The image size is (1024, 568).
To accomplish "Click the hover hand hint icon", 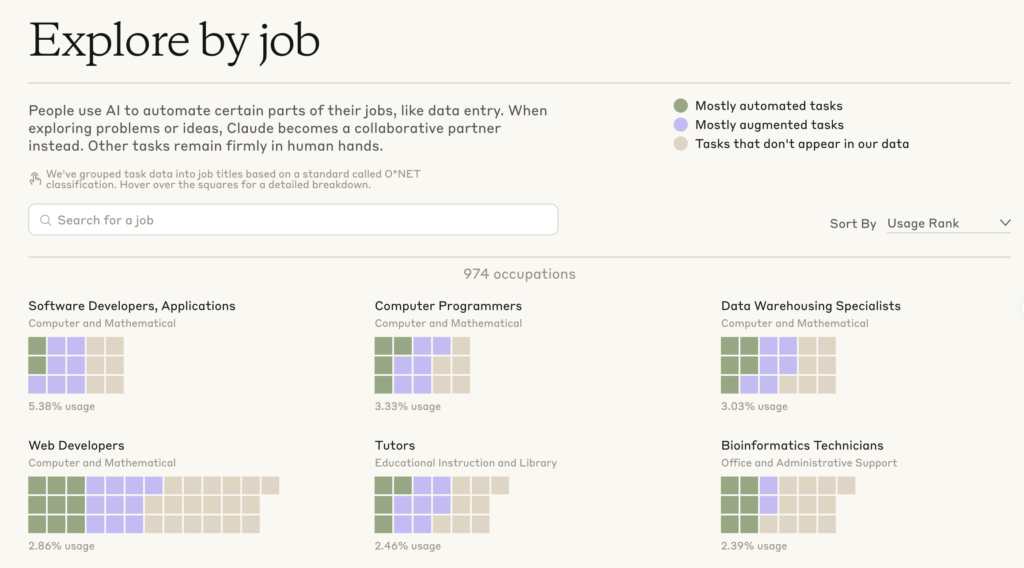I will (35, 179).
